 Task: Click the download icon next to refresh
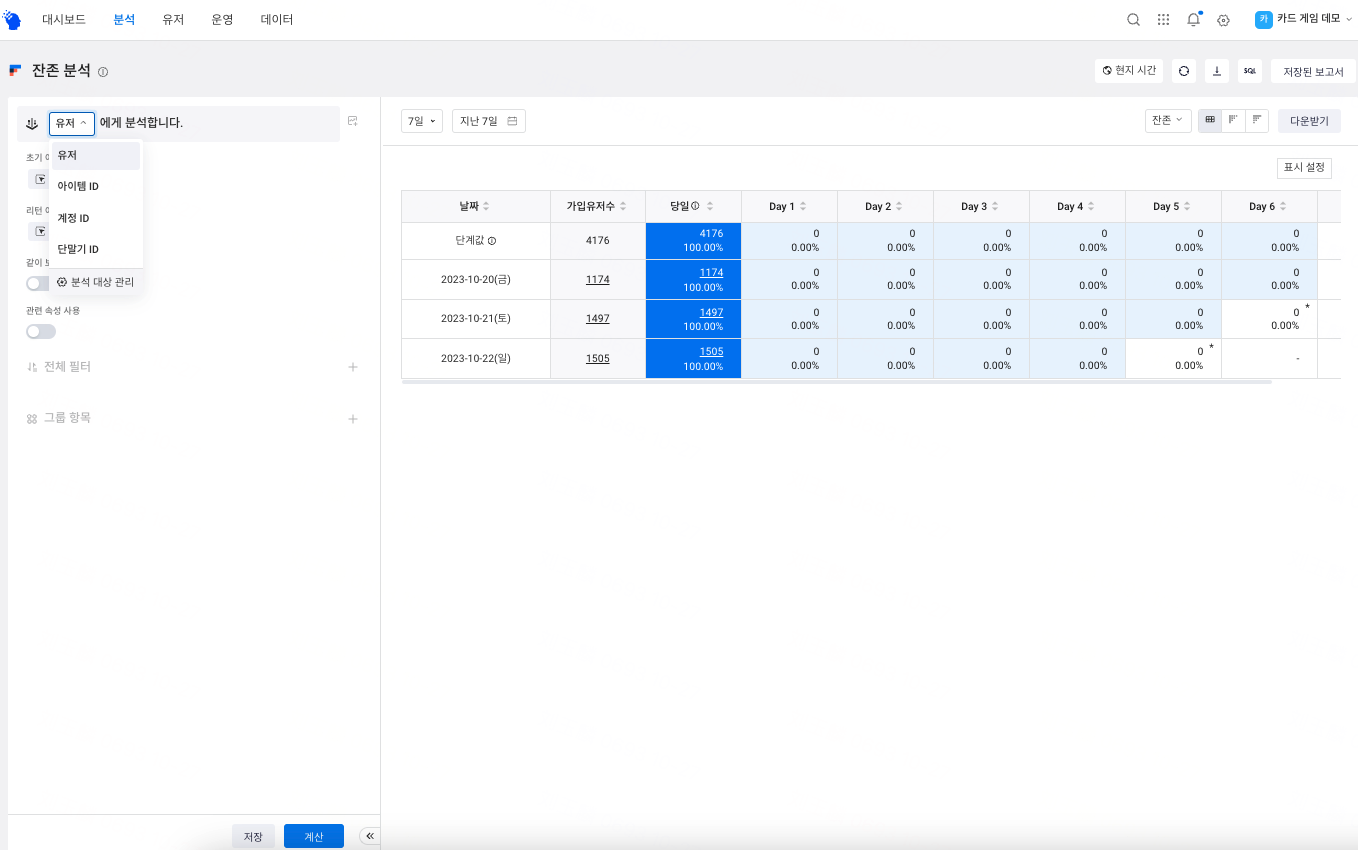[x=1217, y=70]
